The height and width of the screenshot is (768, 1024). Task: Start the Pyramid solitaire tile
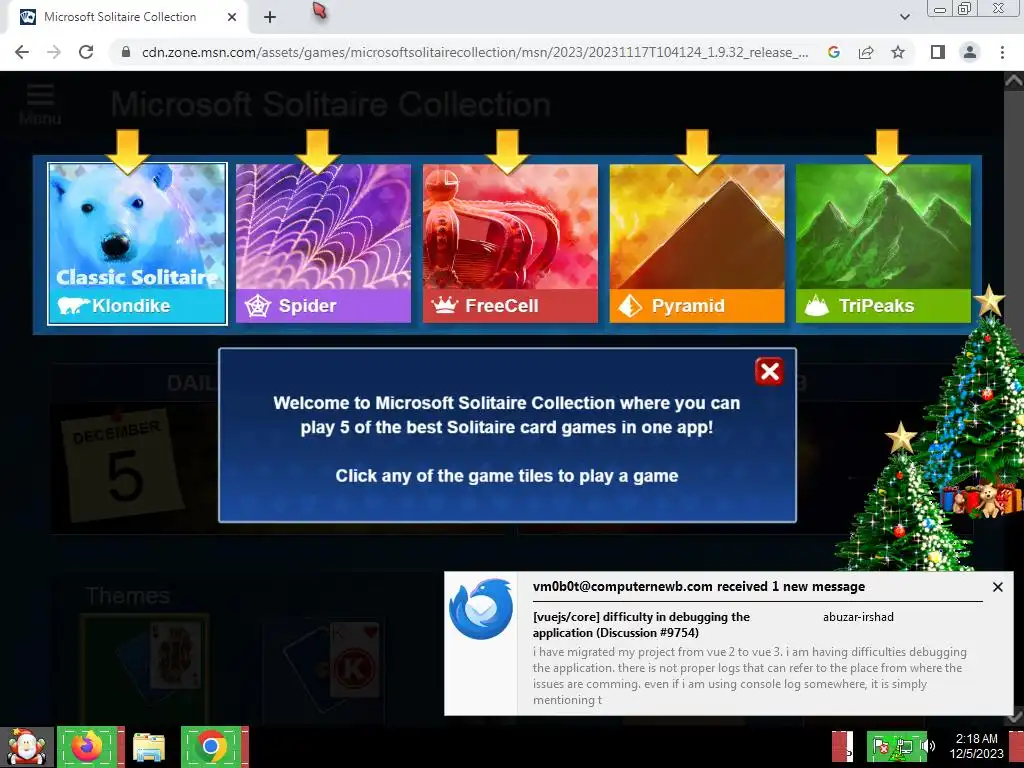[697, 244]
